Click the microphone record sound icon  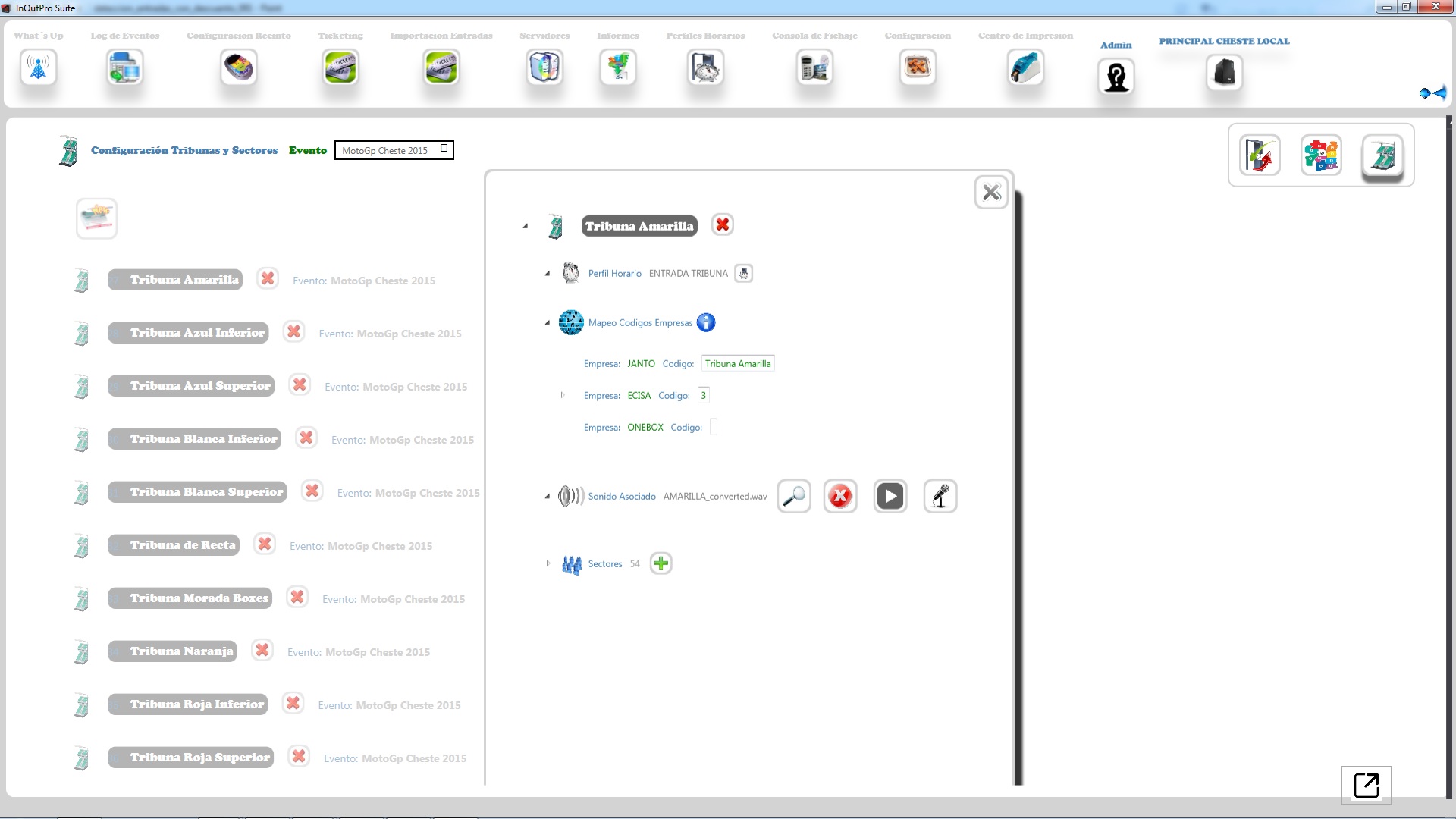(940, 497)
